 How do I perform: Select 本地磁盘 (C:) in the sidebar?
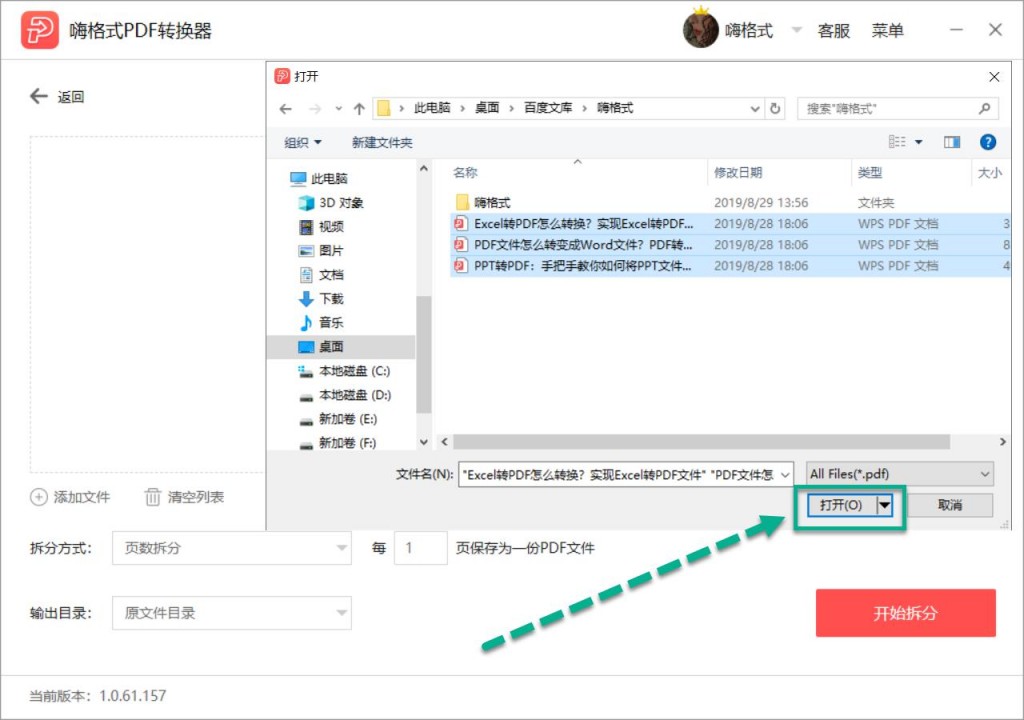pos(344,370)
